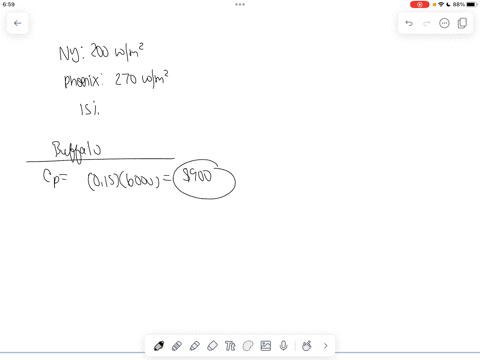Start audio recording with microphone icon
This screenshot has width=480, height=360.
(x=284, y=346)
